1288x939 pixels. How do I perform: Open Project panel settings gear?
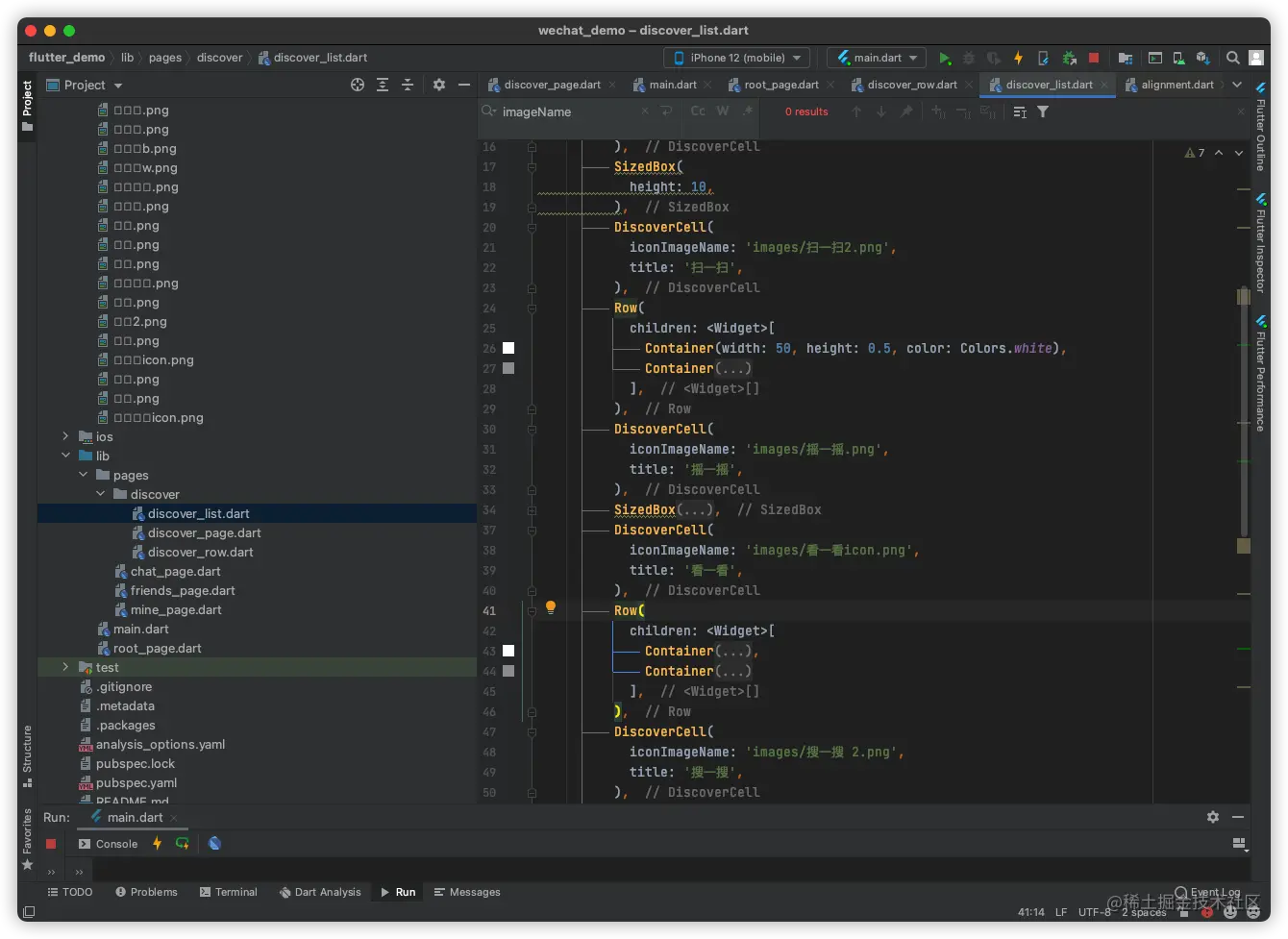pos(439,85)
